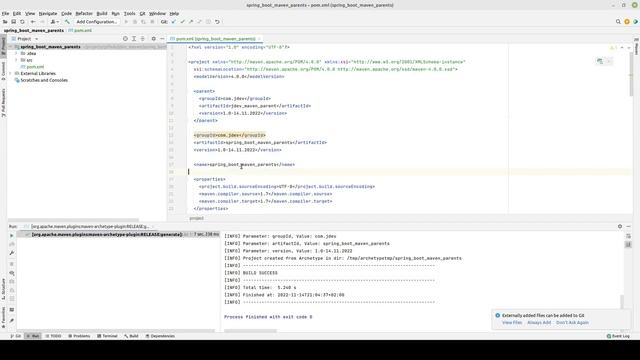The height and width of the screenshot is (360, 640).
Task: Click the console horizontal scrollbar
Action: coord(250,331)
